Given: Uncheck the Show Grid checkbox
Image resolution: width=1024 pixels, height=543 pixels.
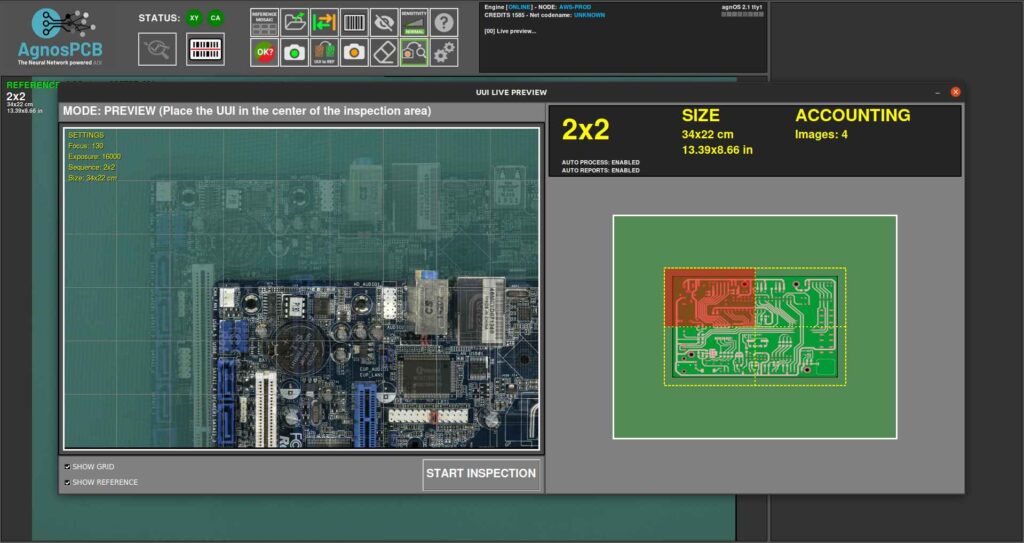Looking at the screenshot, I should coord(67,466).
